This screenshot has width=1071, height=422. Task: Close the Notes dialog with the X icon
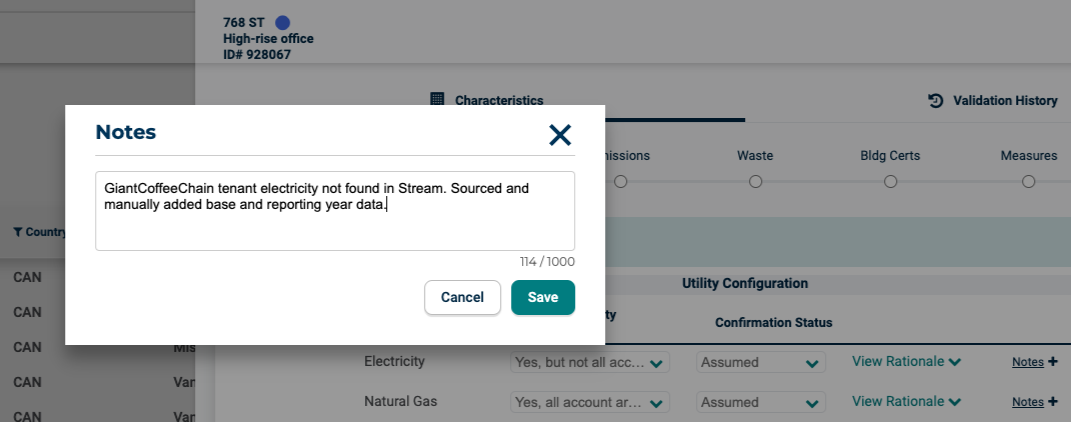pyautogui.click(x=559, y=135)
